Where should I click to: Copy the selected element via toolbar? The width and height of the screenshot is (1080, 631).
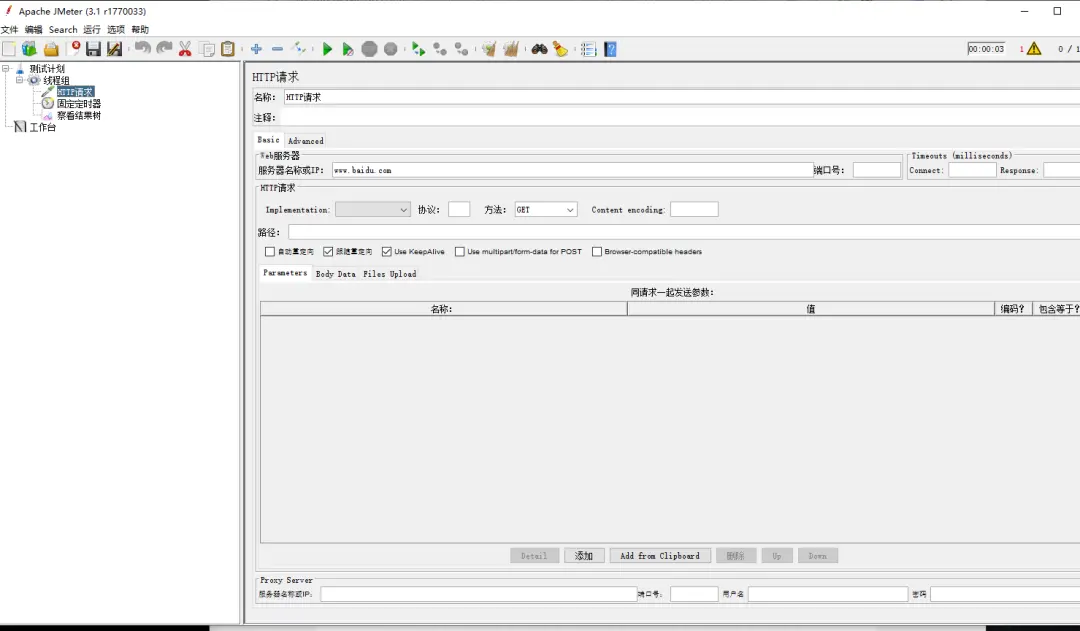tap(207, 49)
